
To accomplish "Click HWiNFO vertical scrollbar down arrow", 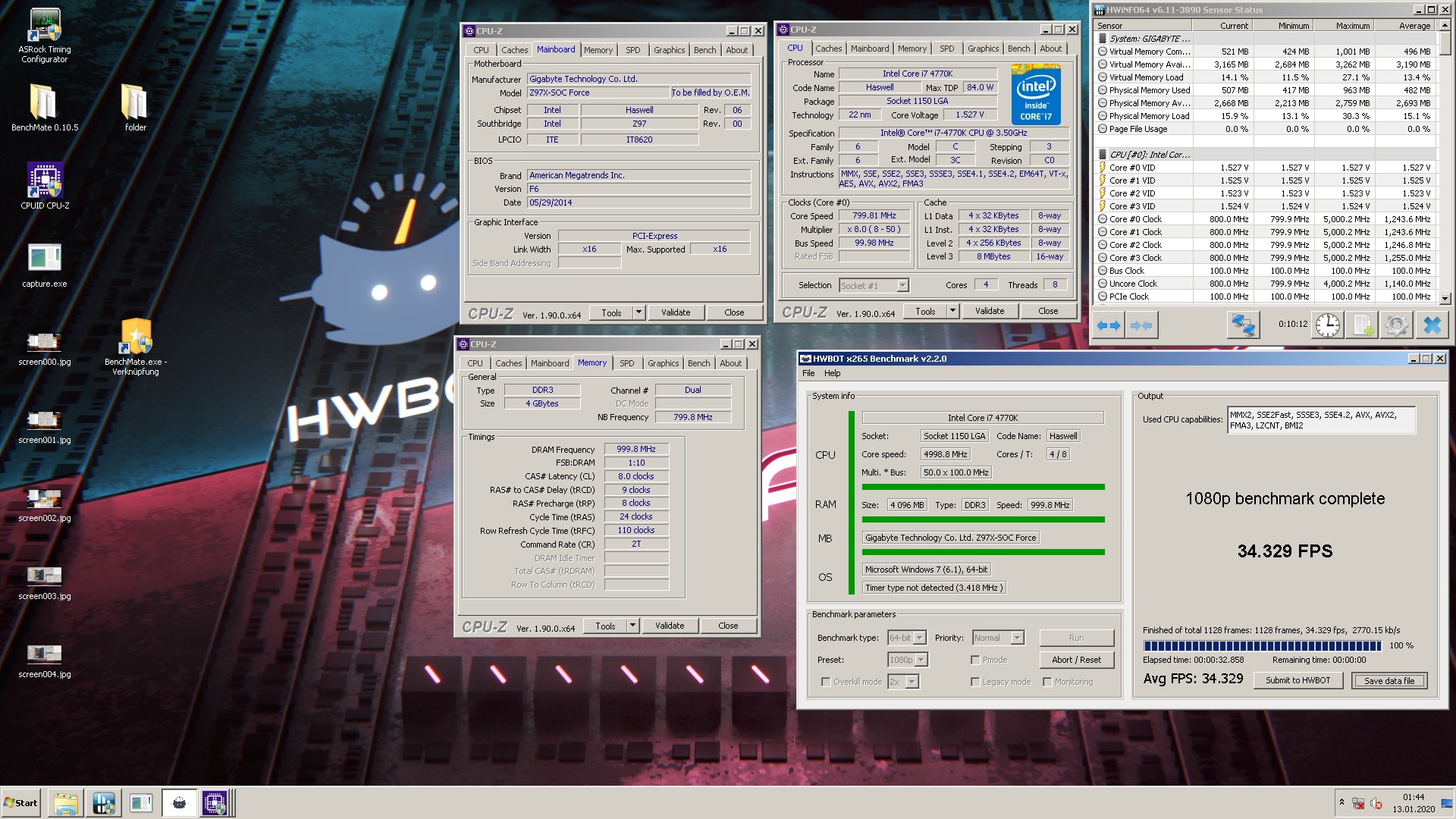I will (1445, 299).
